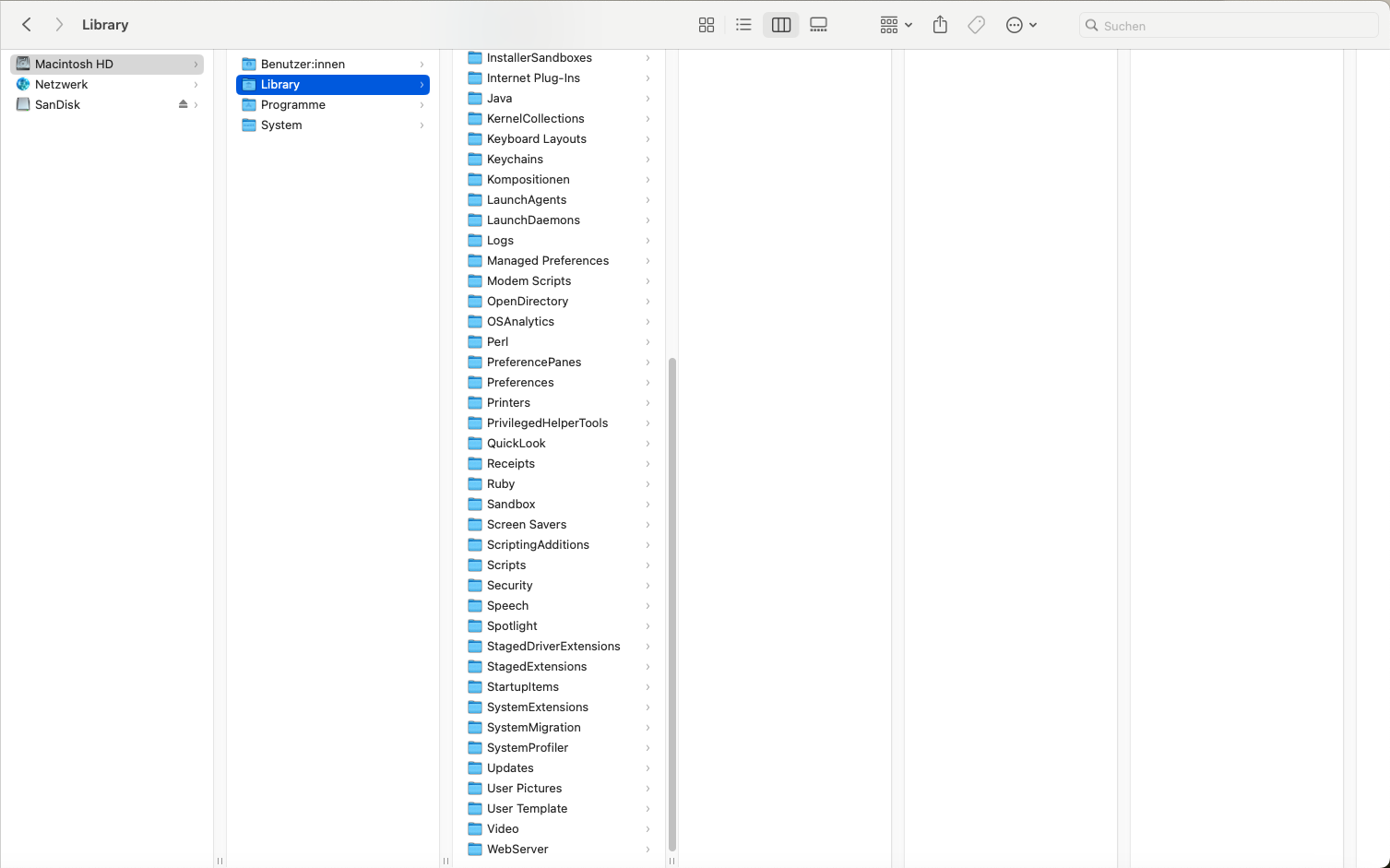The height and width of the screenshot is (868, 1390).
Task: Select the StartupItems folder
Action: tap(559, 686)
